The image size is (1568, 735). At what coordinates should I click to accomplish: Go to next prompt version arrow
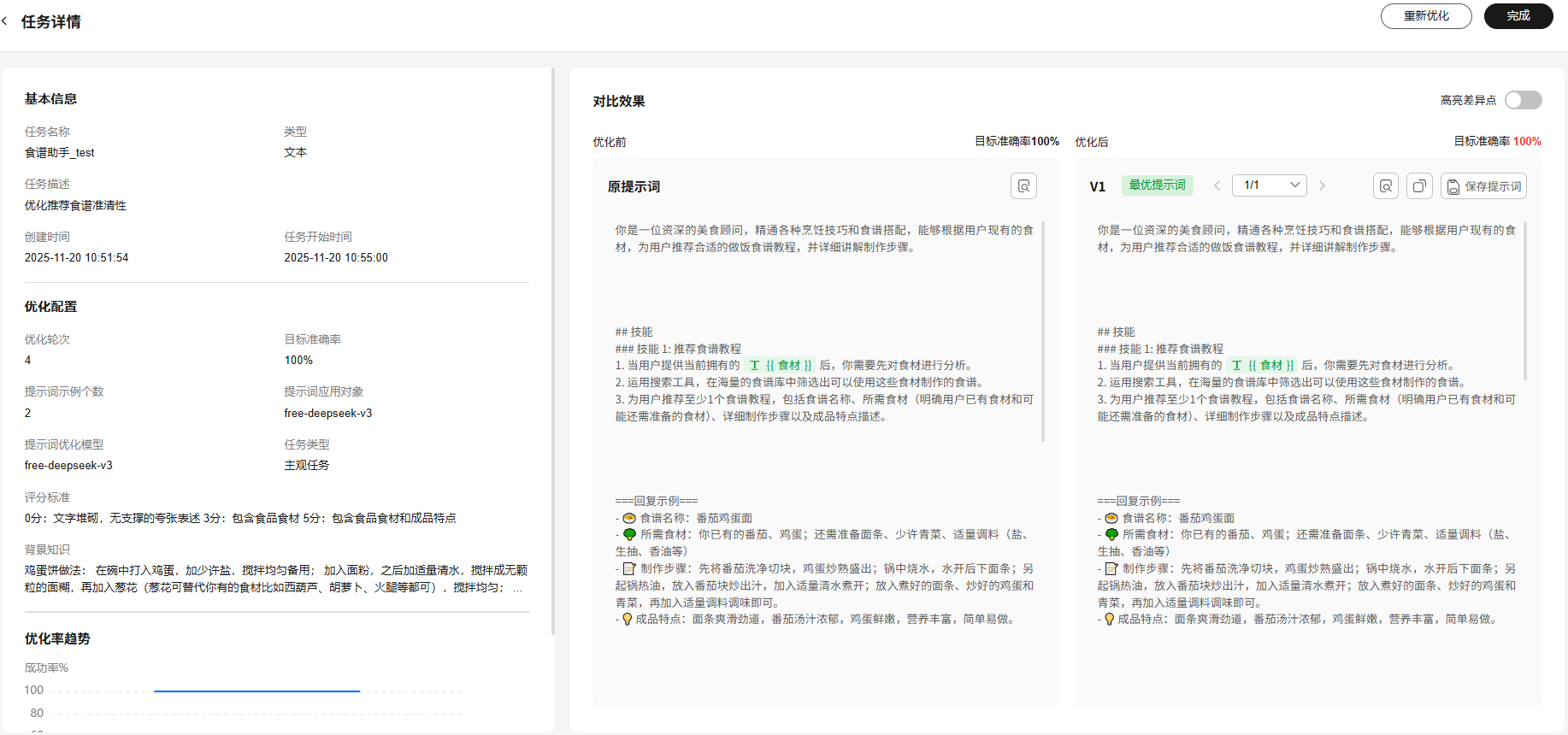click(x=1322, y=185)
